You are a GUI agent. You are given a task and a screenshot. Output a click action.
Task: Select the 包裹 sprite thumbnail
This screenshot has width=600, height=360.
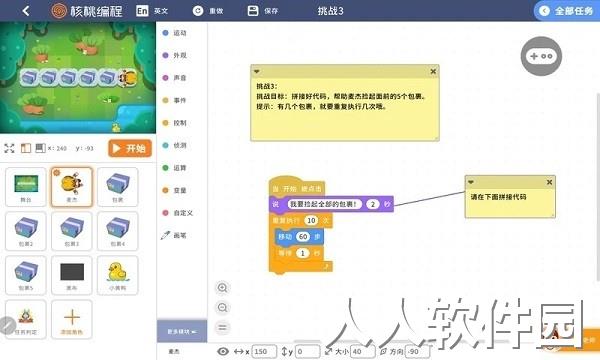click(118, 187)
